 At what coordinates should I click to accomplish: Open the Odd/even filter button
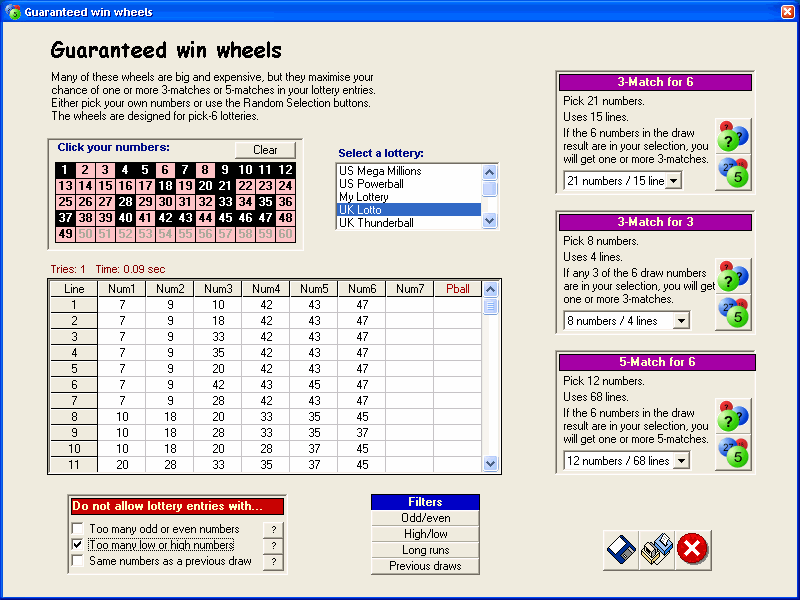425,518
